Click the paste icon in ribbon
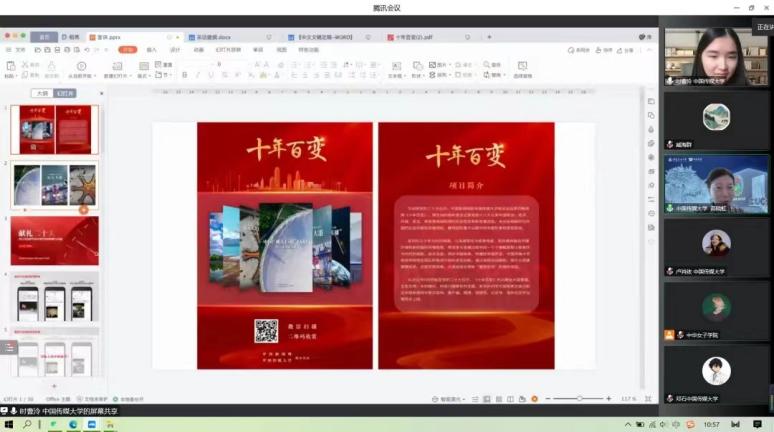 coord(10,67)
